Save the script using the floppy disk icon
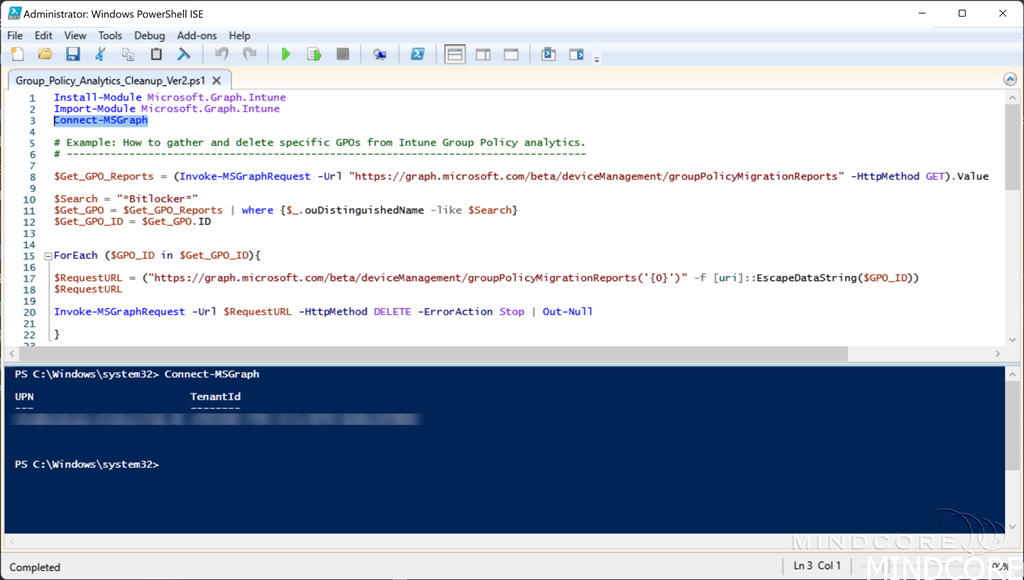This screenshot has width=1024, height=580. point(73,54)
